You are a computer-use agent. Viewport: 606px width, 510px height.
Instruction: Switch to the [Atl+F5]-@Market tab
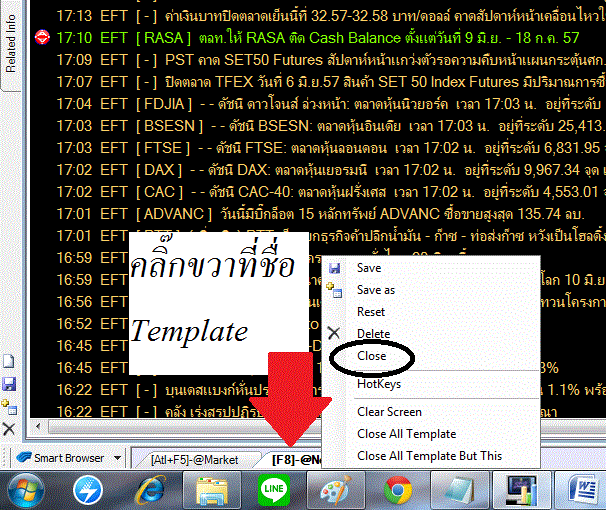coord(194,459)
